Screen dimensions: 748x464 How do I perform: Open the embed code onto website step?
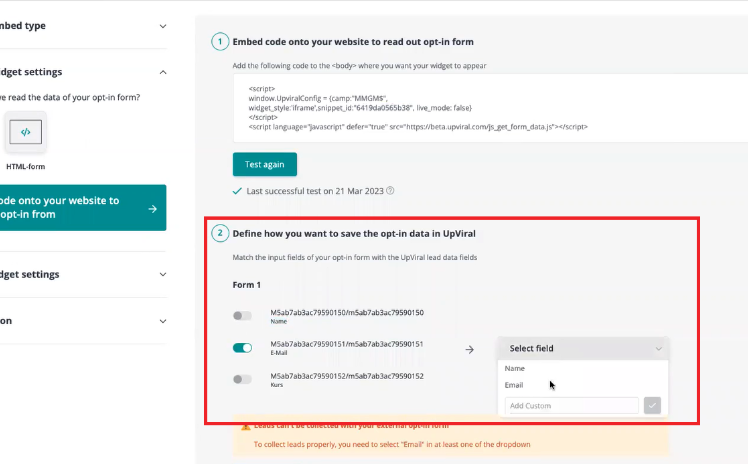(83, 207)
